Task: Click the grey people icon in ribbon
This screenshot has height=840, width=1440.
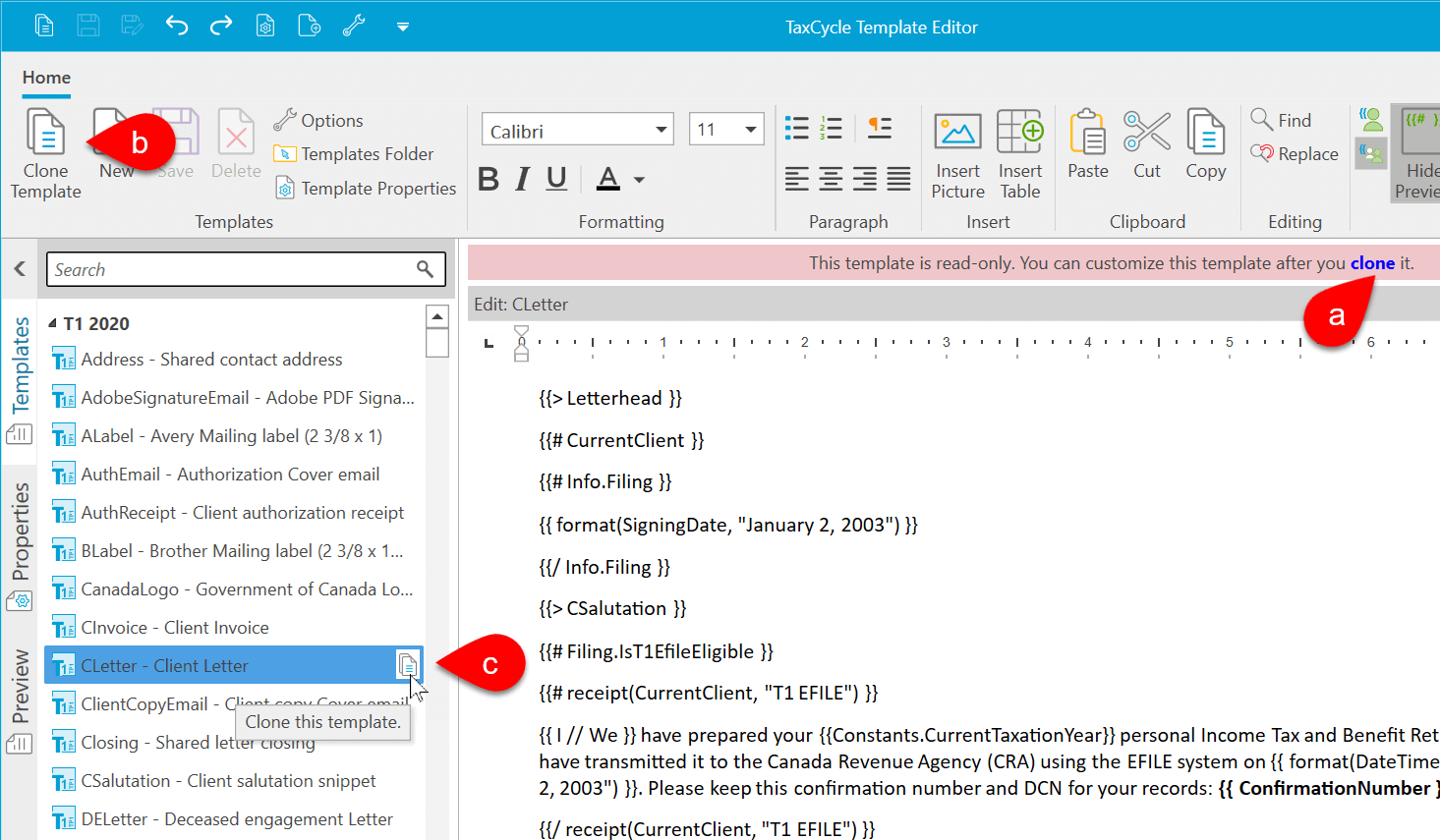Action: tap(1371, 153)
